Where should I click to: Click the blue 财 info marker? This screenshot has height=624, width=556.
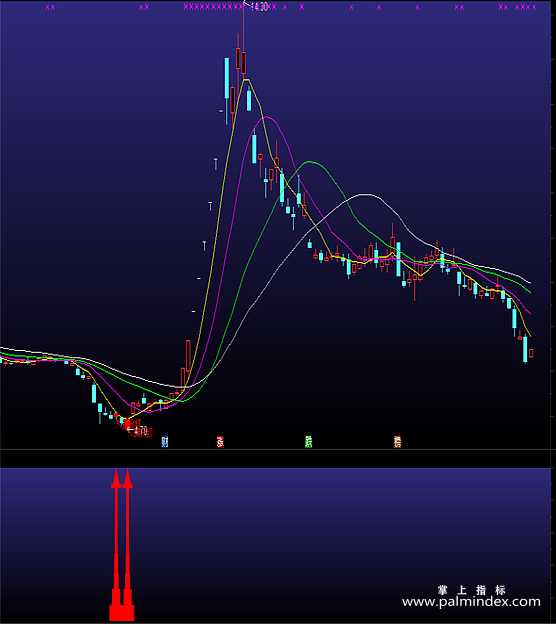tap(165, 442)
